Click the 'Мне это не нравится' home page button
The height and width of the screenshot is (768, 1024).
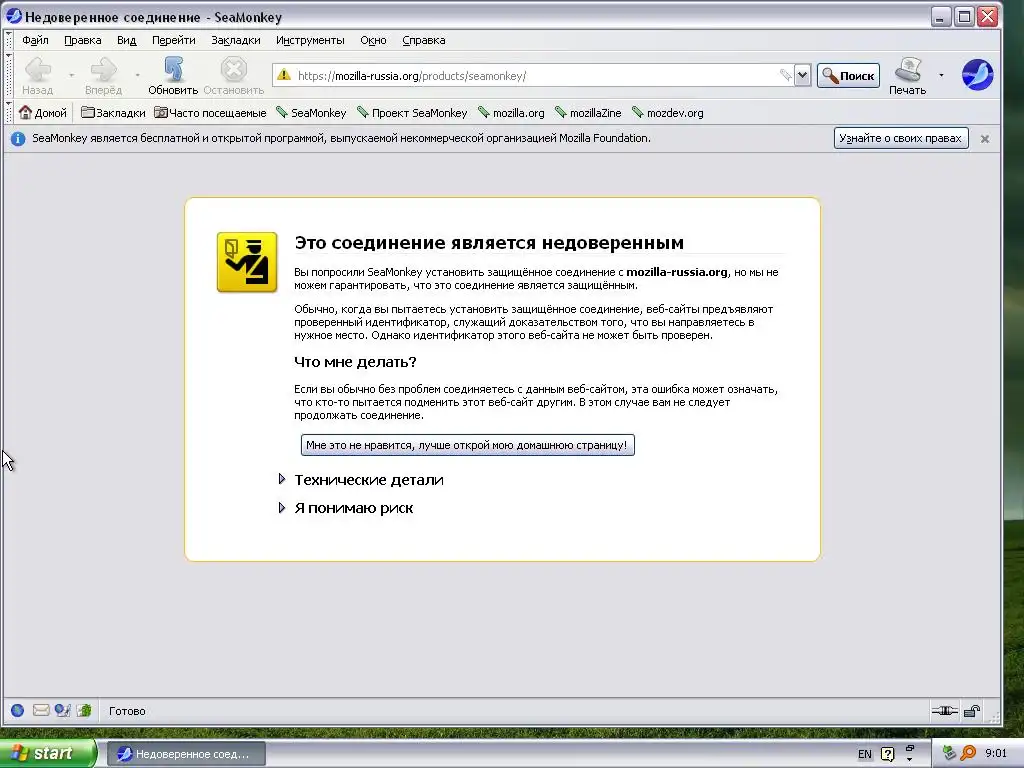coord(468,445)
